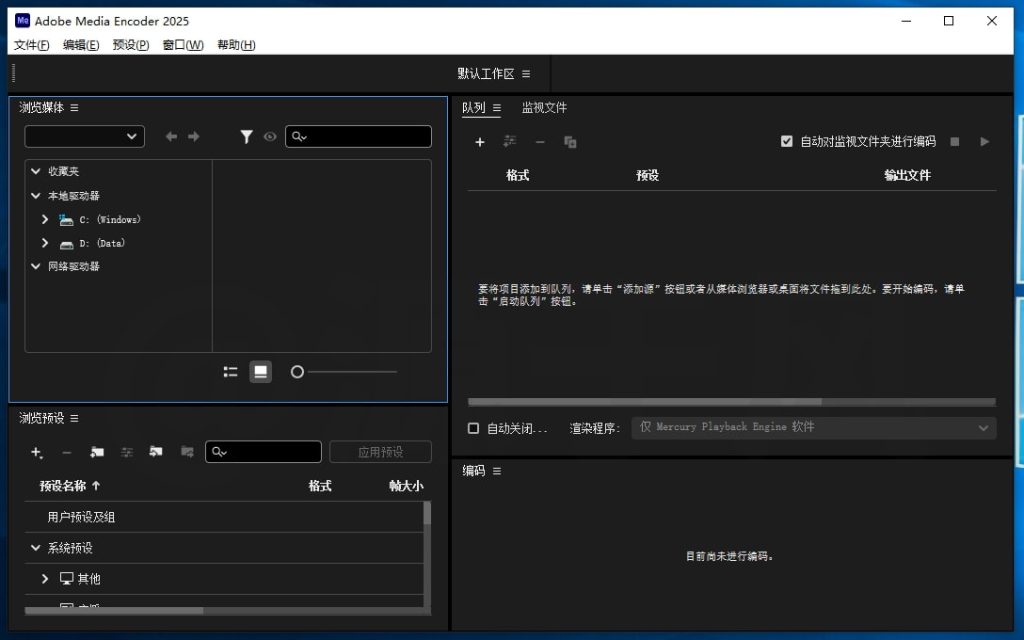Image resolution: width=1024 pixels, height=640 pixels.
Task: Import presets with the folder arrow icon
Action: (156, 451)
